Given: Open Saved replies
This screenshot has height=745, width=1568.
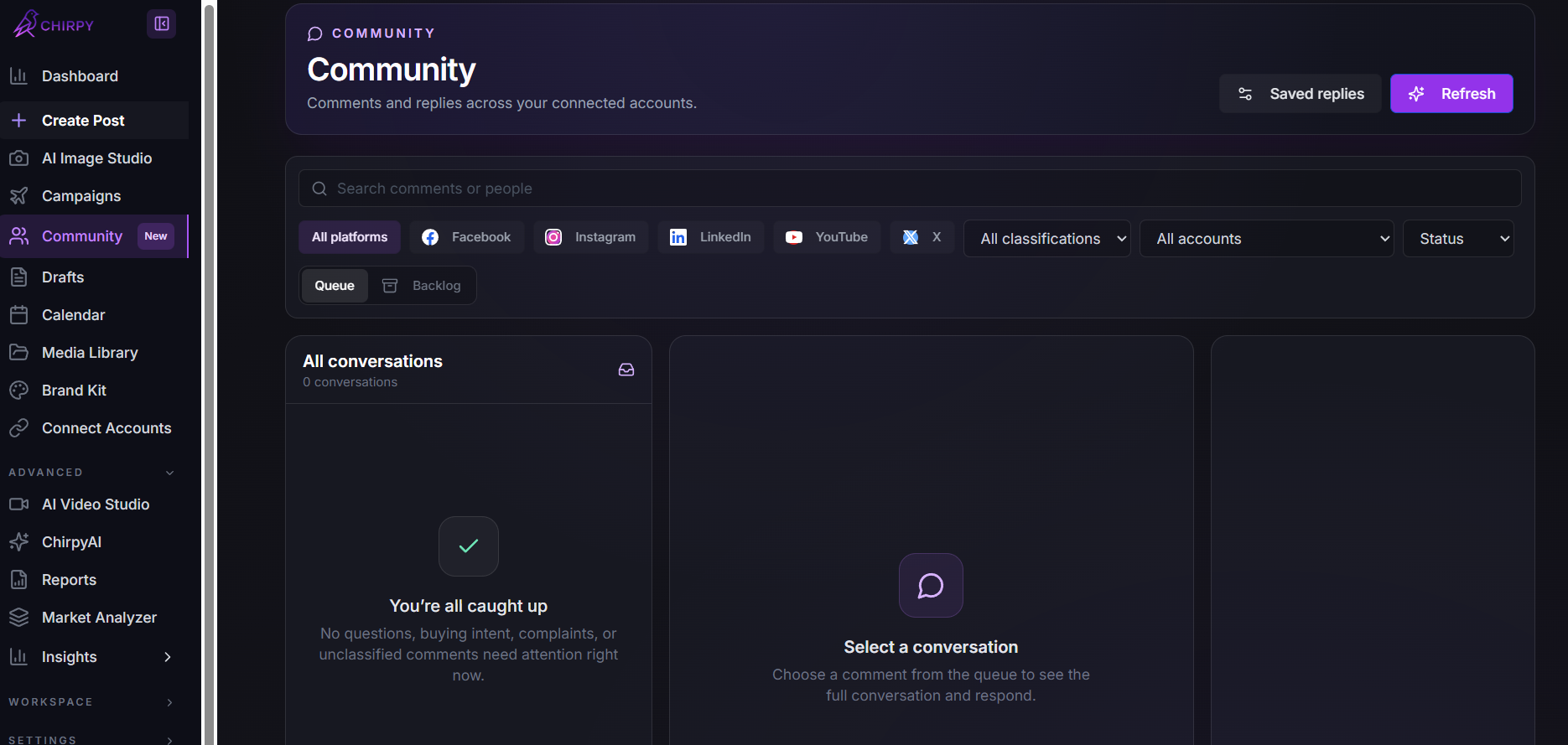Looking at the screenshot, I should pyautogui.click(x=1300, y=94).
